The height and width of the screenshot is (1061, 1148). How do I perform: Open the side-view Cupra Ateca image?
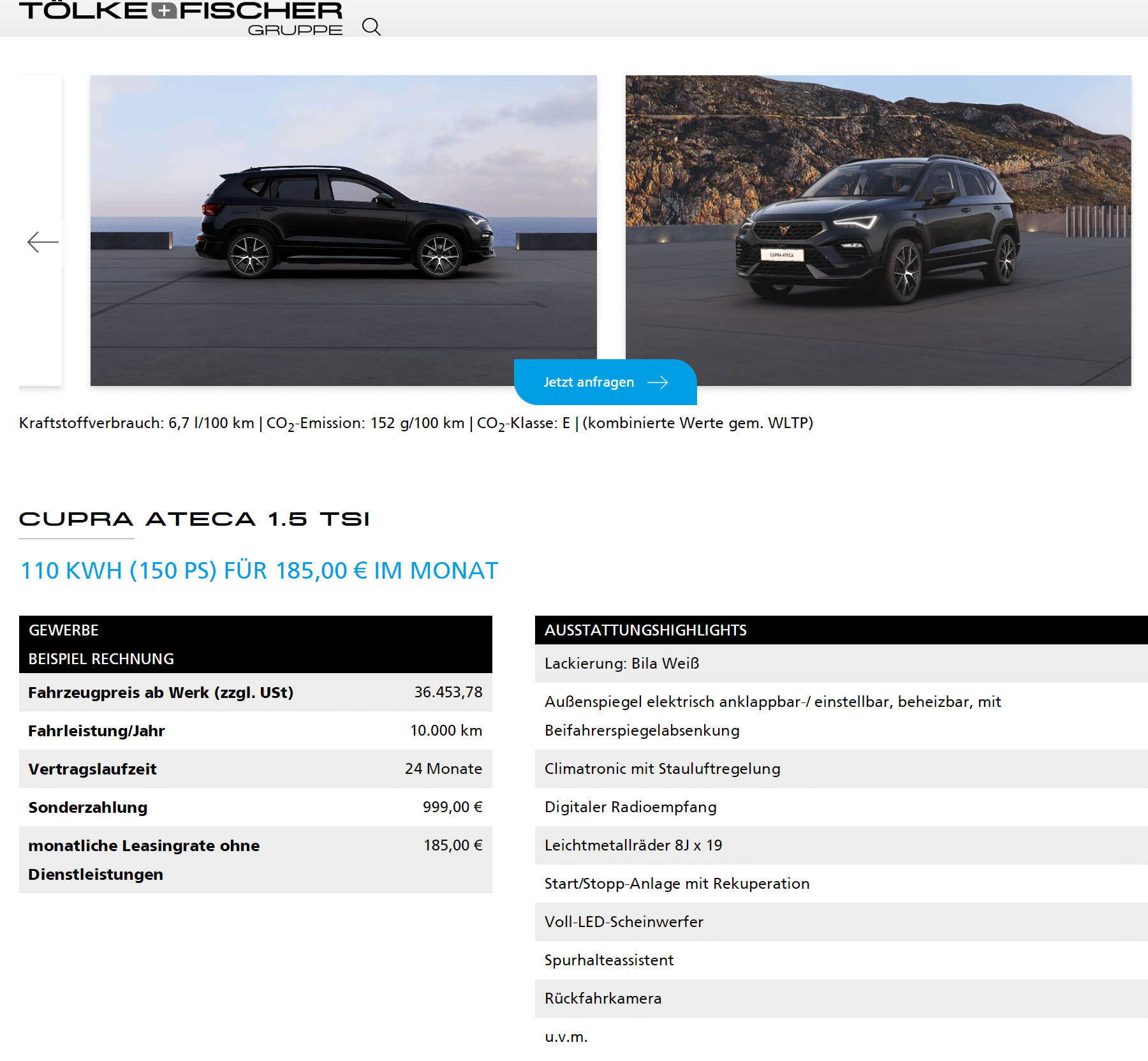click(344, 230)
